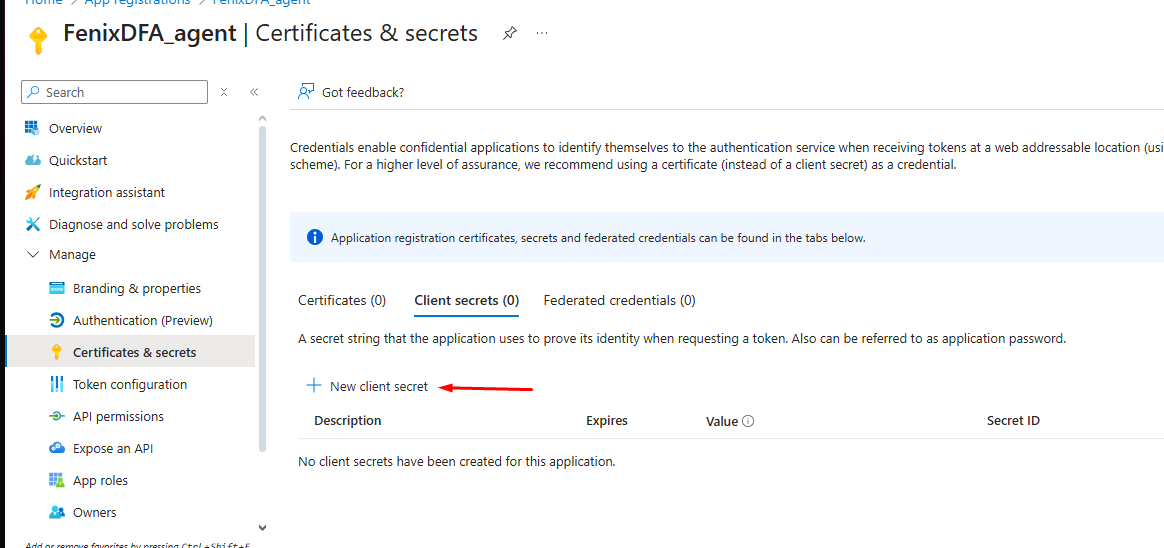Open Authentication (Preview) in sidebar

point(142,320)
